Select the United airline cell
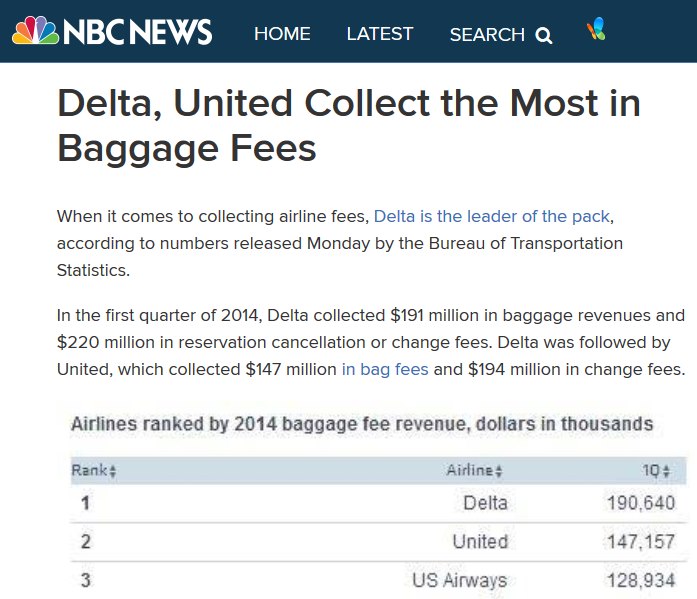Screen dimensions: 697x599 480,542
